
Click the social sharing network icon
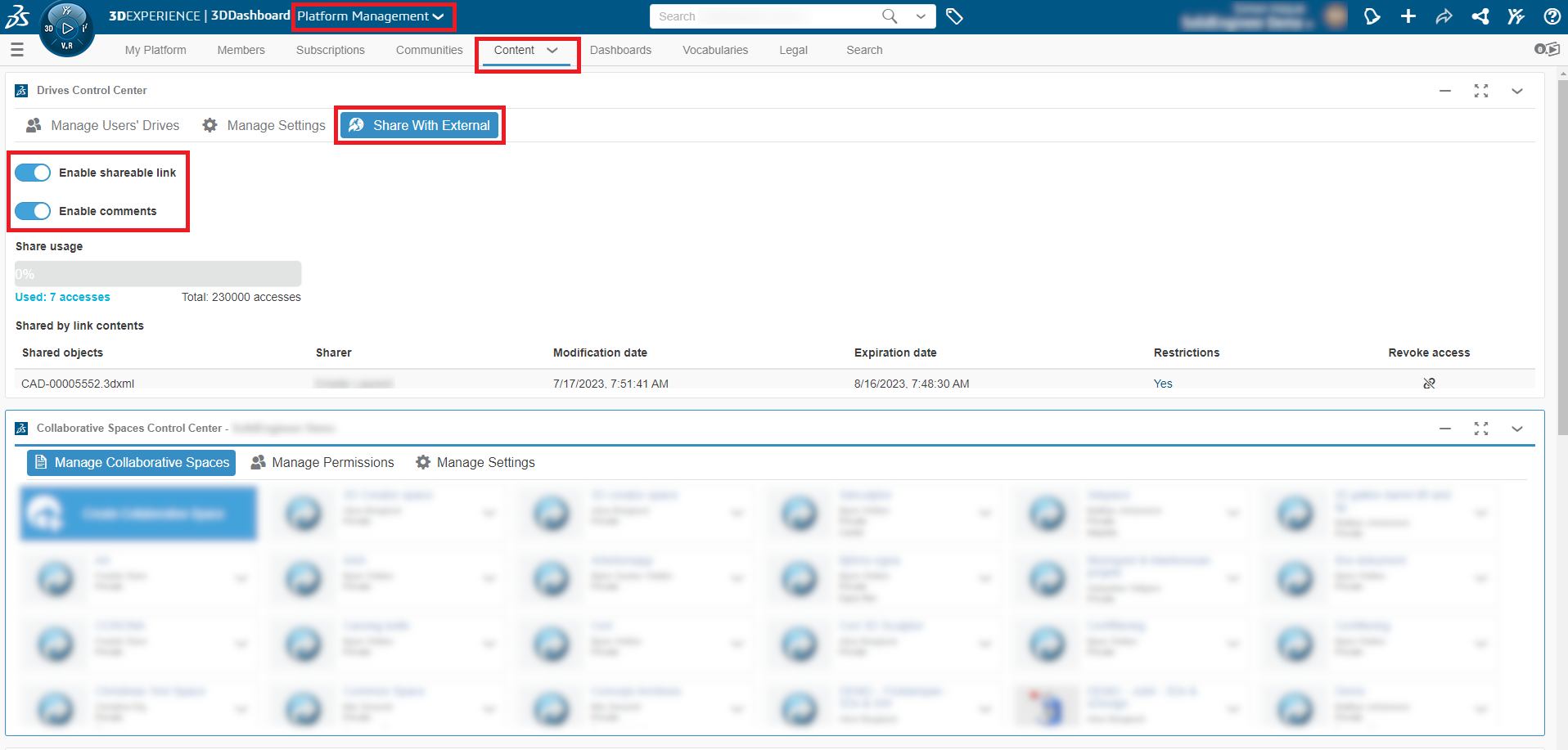[1480, 16]
